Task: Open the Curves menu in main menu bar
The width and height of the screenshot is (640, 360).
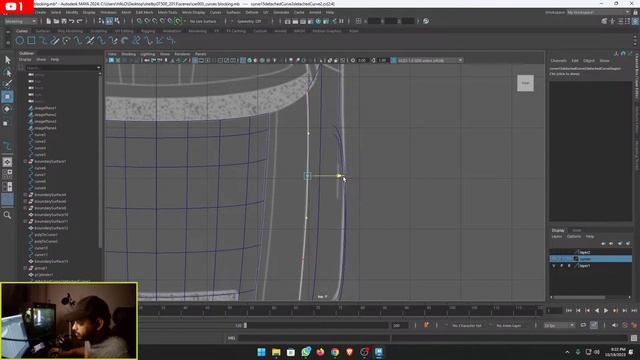Action: click(215, 13)
